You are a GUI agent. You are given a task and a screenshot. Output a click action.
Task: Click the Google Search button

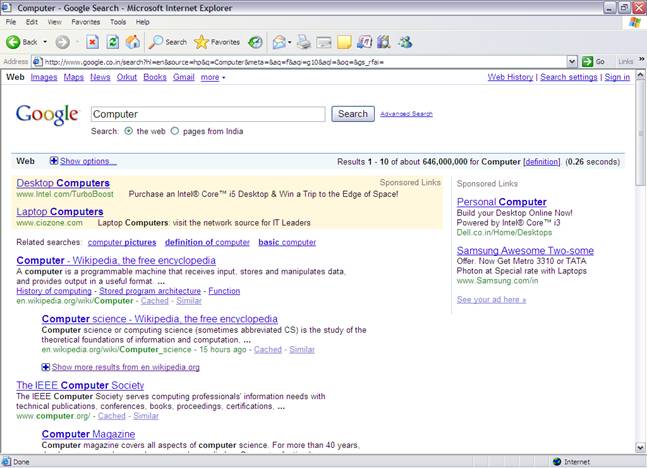[x=353, y=114]
